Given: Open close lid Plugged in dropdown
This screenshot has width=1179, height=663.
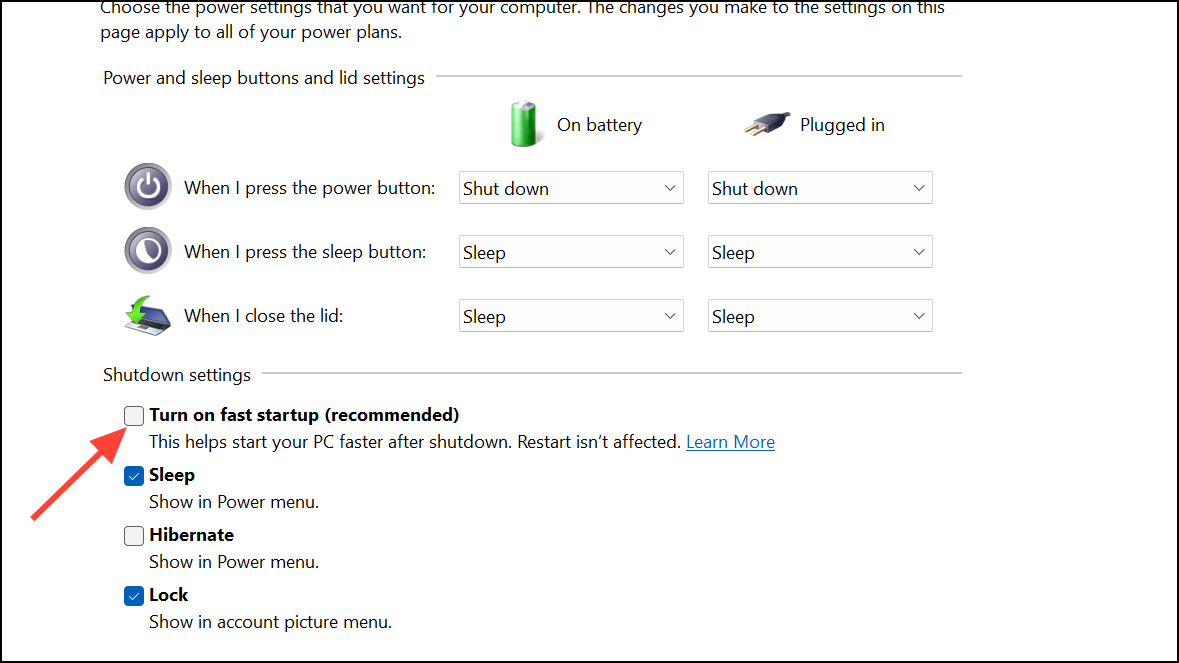Looking at the screenshot, I should click(x=820, y=316).
